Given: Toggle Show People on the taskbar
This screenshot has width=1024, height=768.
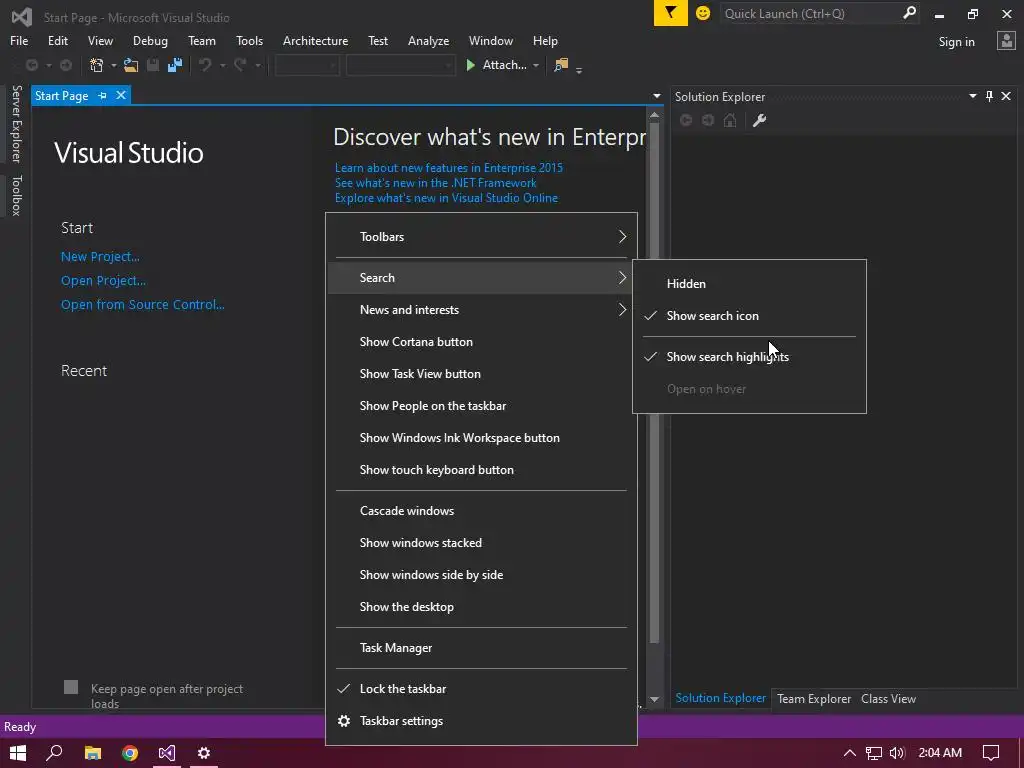Looking at the screenshot, I should 481,406.
